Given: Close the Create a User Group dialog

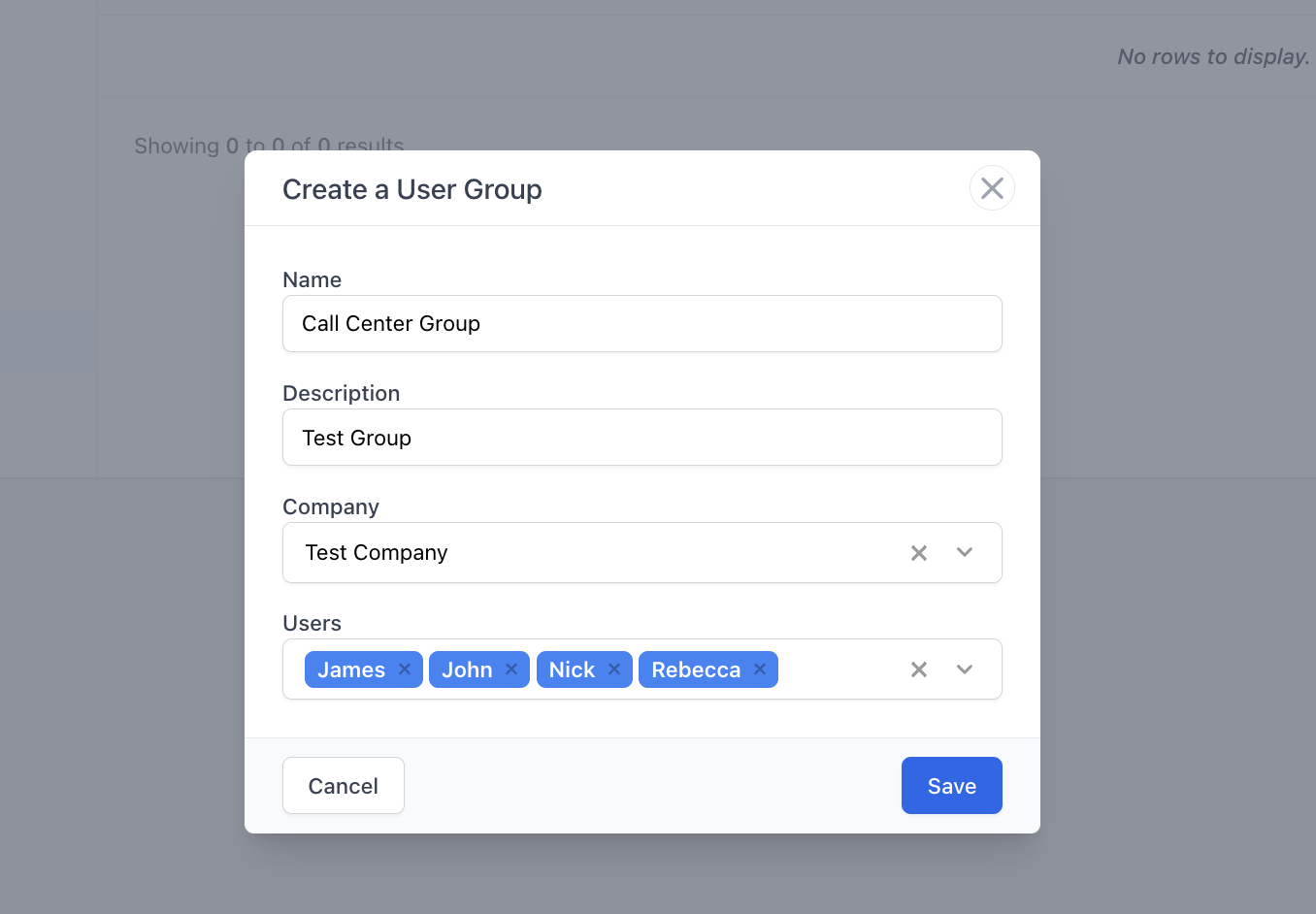Looking at the screenshot, I should (992, 188).
